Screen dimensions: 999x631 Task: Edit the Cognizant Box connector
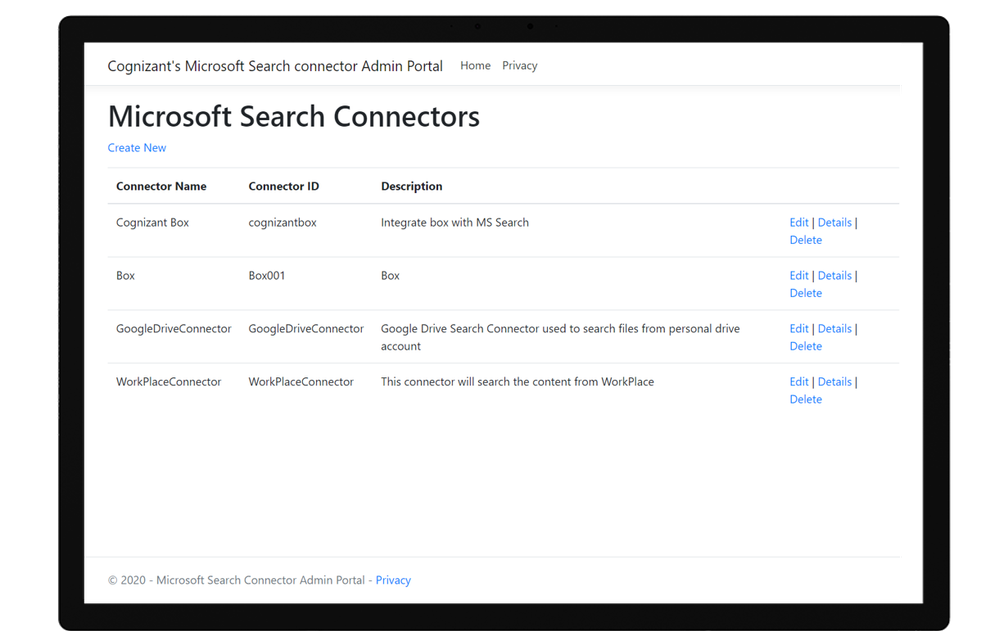(x=798, y=222)
